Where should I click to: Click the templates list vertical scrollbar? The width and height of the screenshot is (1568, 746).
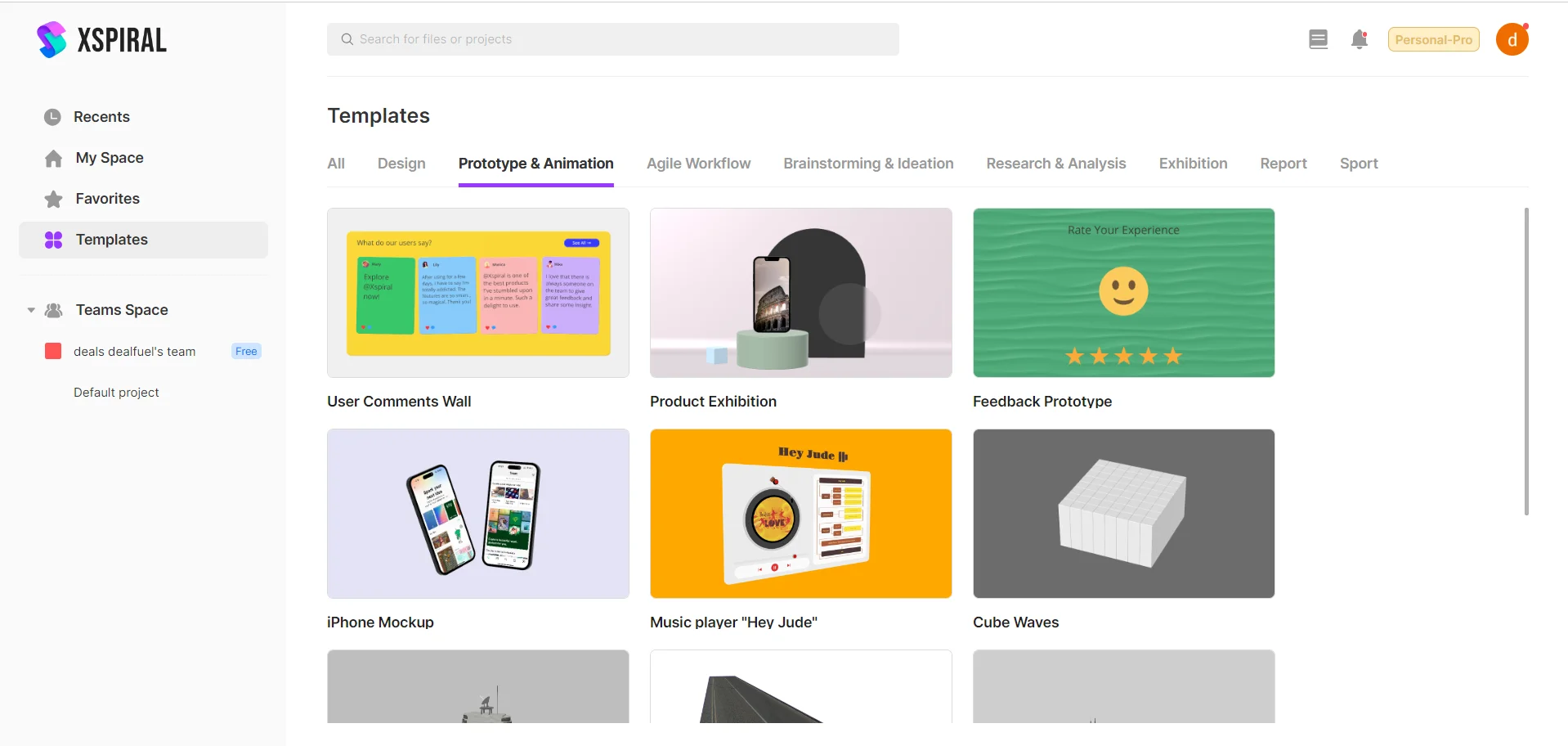[1526, 362]
